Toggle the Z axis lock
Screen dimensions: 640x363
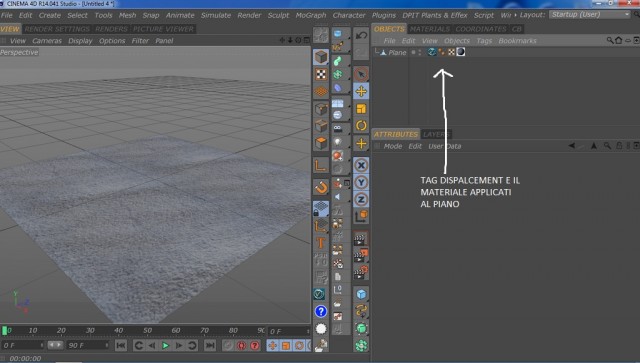pos(361,200)
